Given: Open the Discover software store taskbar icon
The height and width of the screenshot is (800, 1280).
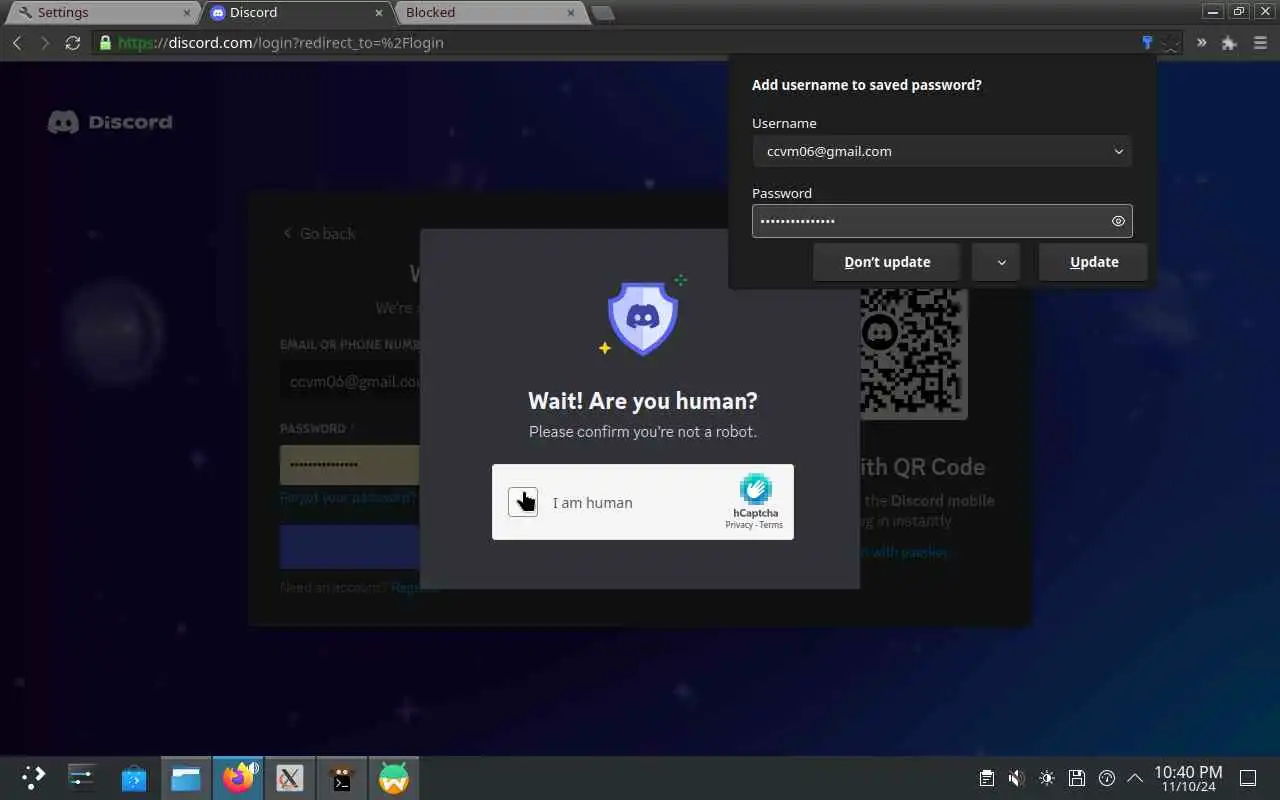Looking at the screenshot, I should pyautogui.click(x=134, y=777).
